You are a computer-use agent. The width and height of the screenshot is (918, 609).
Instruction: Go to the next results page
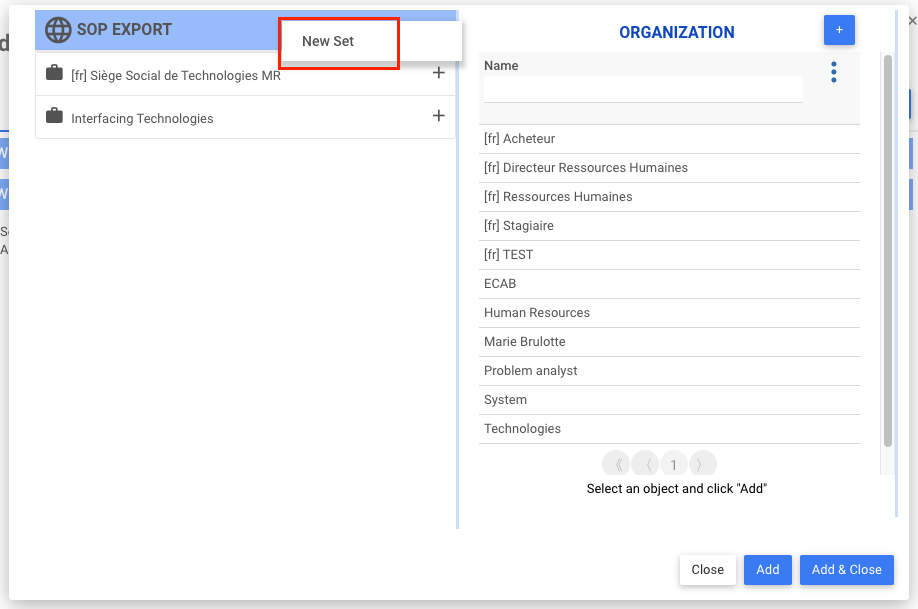[703, 464]
